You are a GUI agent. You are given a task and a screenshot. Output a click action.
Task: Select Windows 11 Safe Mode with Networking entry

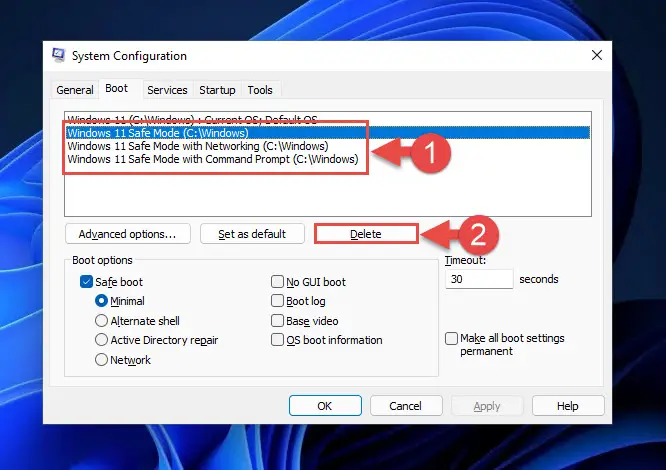point(328,146)
